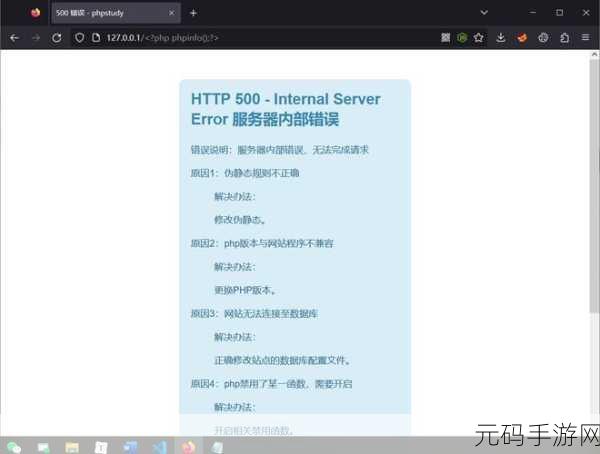Open the tracking protection shield
Viewport: 600px width, 454px height.
coord(79,38)
